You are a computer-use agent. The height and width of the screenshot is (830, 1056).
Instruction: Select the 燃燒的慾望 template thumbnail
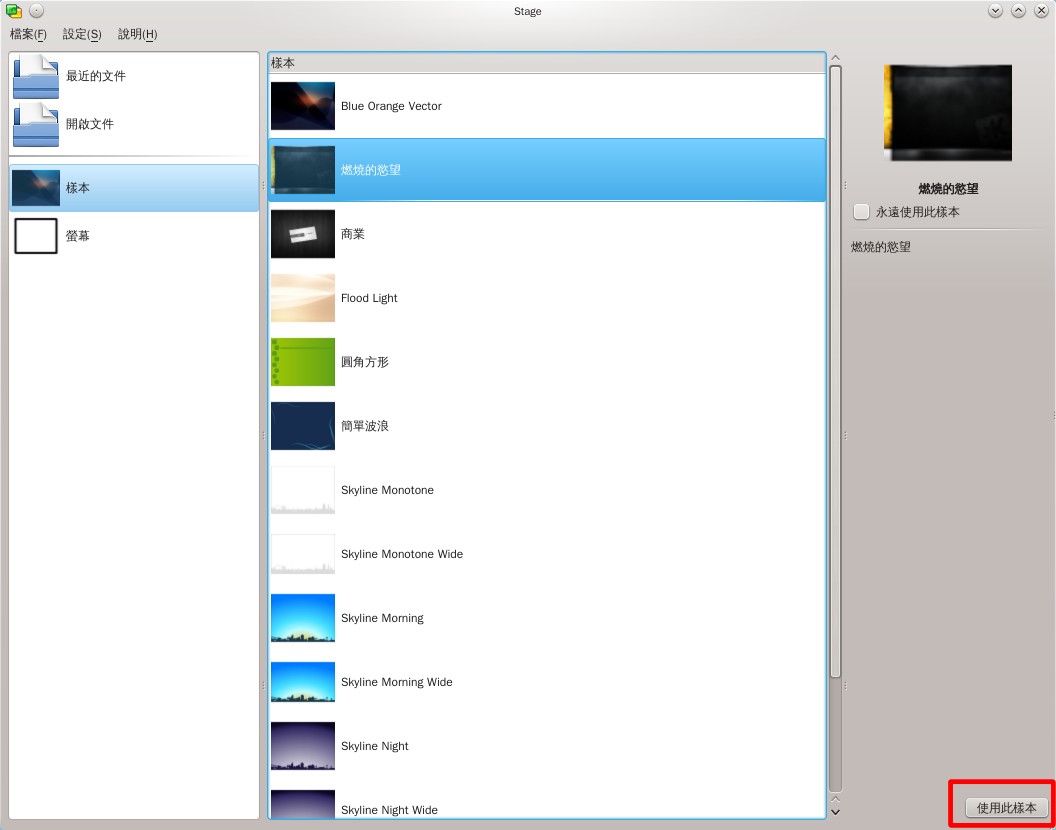(x=302, y=170)
